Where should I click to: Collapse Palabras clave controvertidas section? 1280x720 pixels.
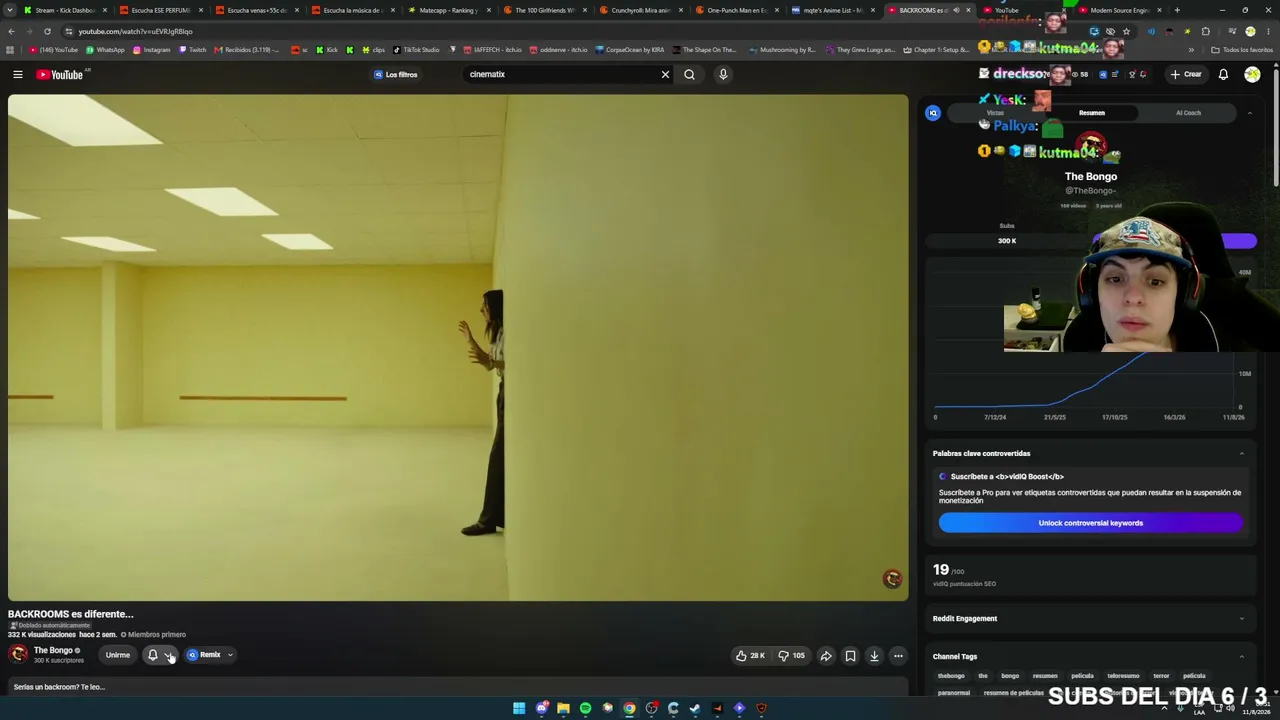(1242, 453)
